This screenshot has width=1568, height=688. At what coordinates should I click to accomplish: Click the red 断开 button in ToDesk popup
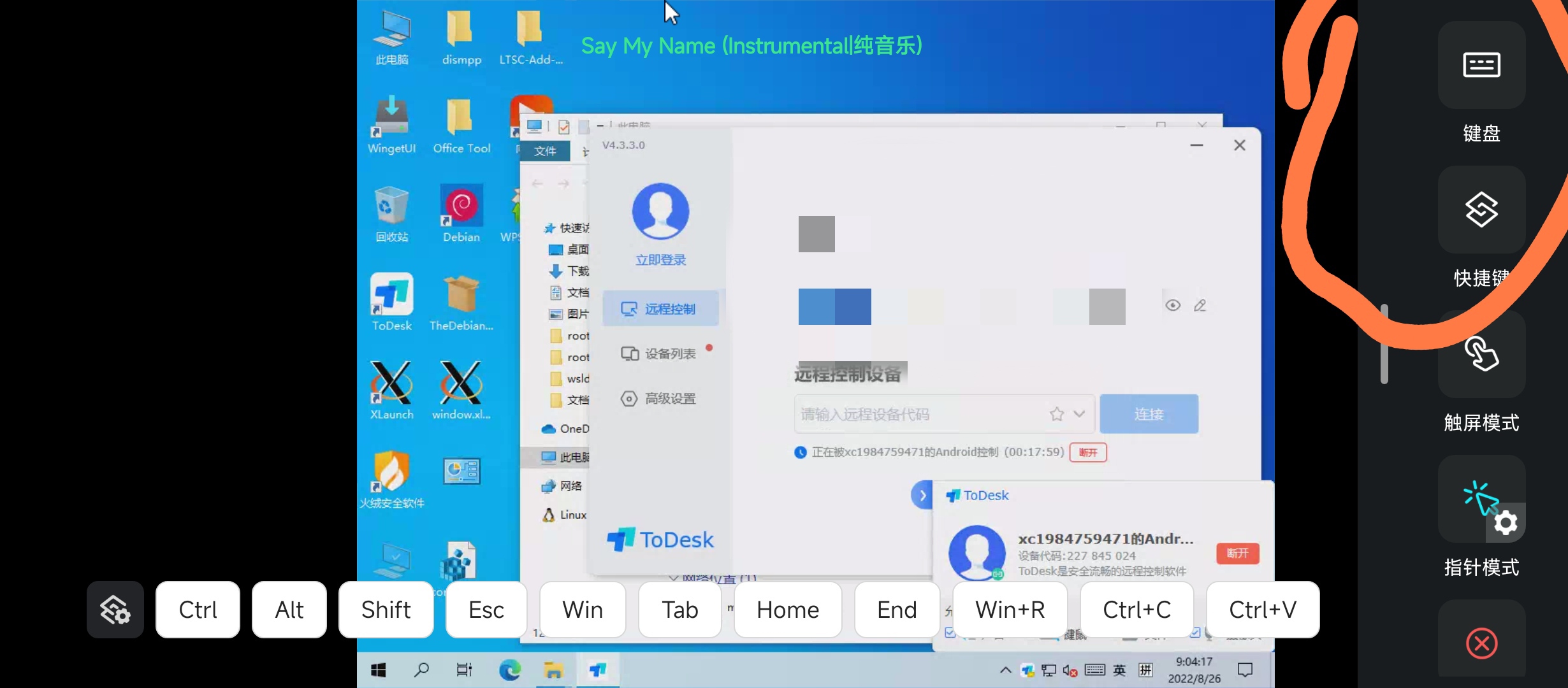[x=1237, y=553]
